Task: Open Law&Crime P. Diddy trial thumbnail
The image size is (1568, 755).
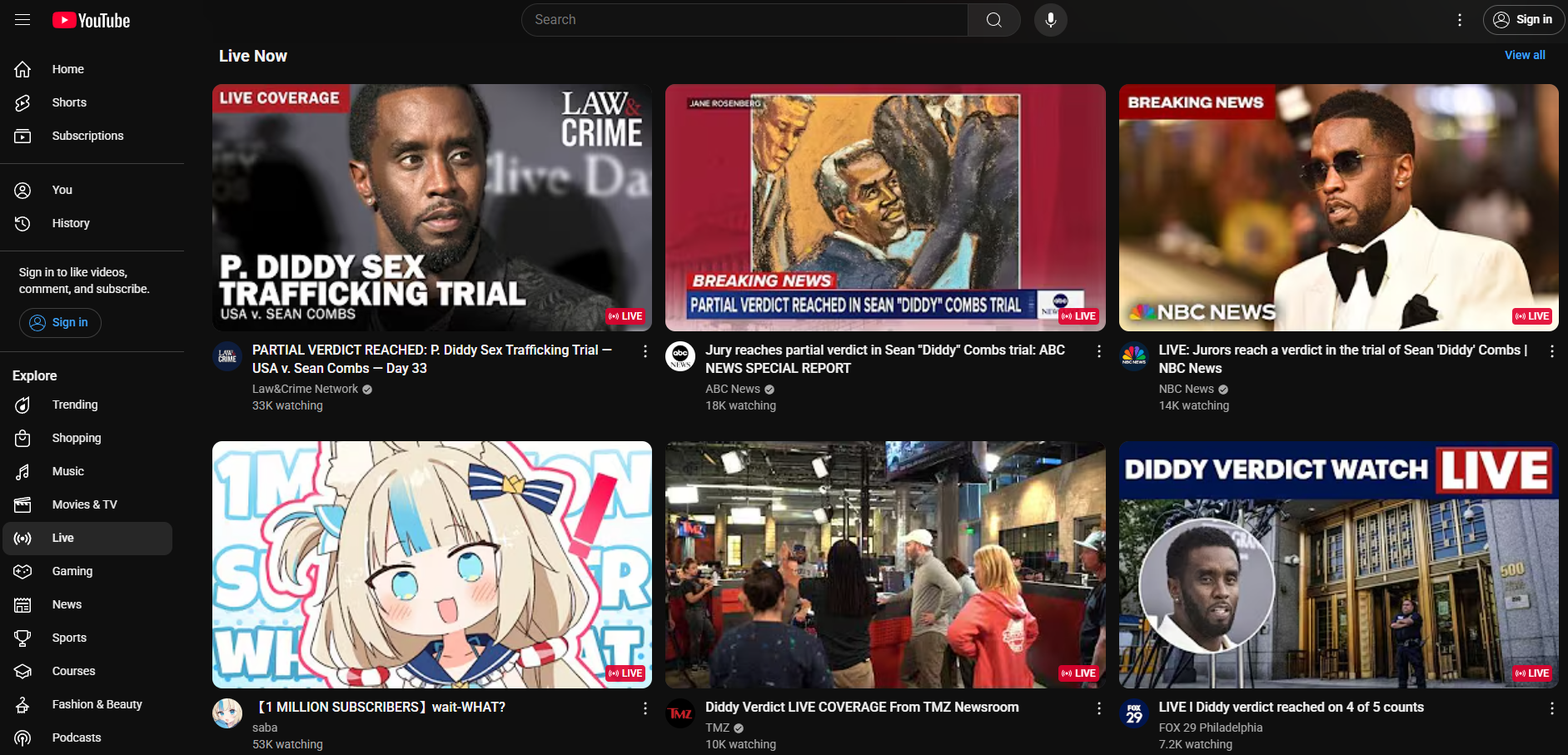Action: coord(432,207)
